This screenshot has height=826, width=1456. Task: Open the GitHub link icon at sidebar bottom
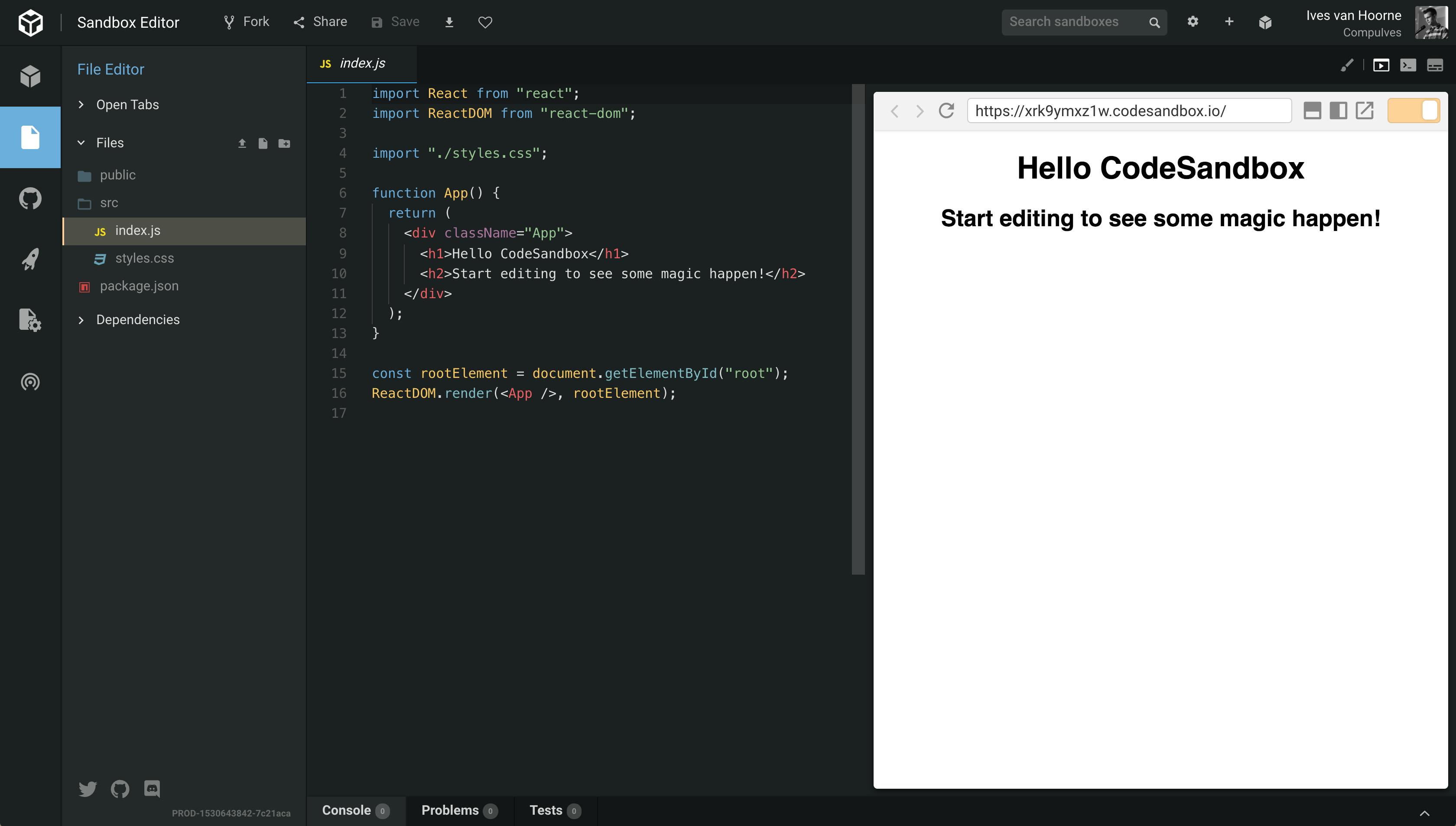120,789
